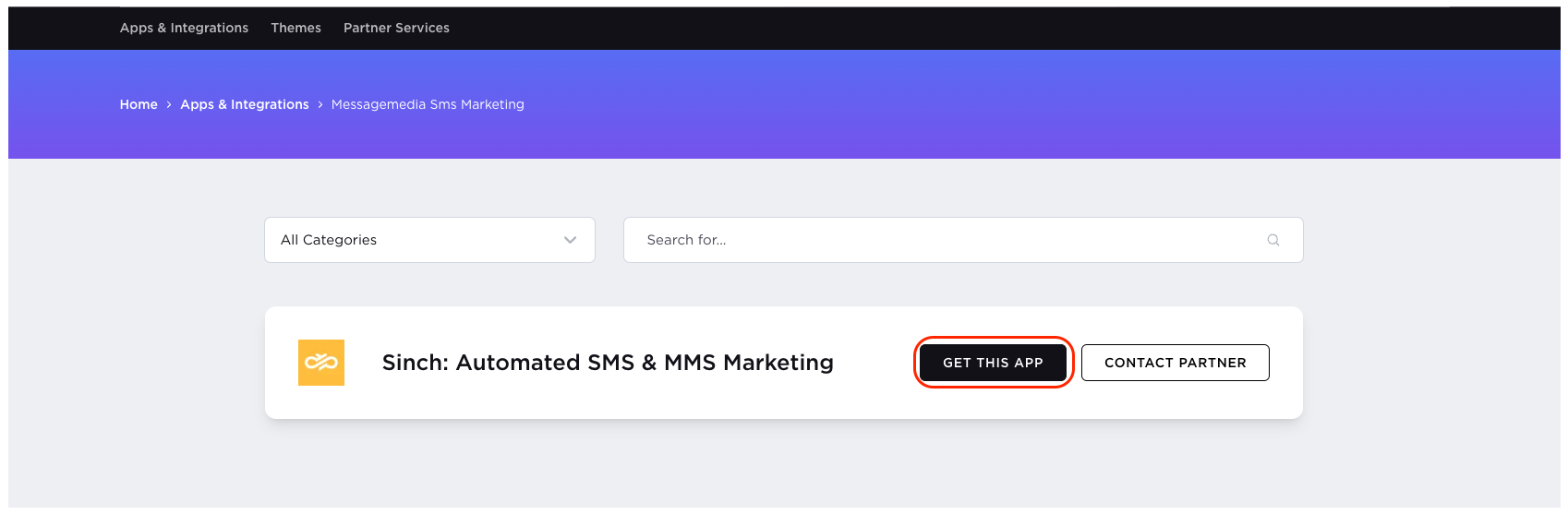This screenshot has height=514, width=1568.
Task: Click the breadcrumb separator before Messagemedia Sms Marketing
Action: [x=320, y=105]
